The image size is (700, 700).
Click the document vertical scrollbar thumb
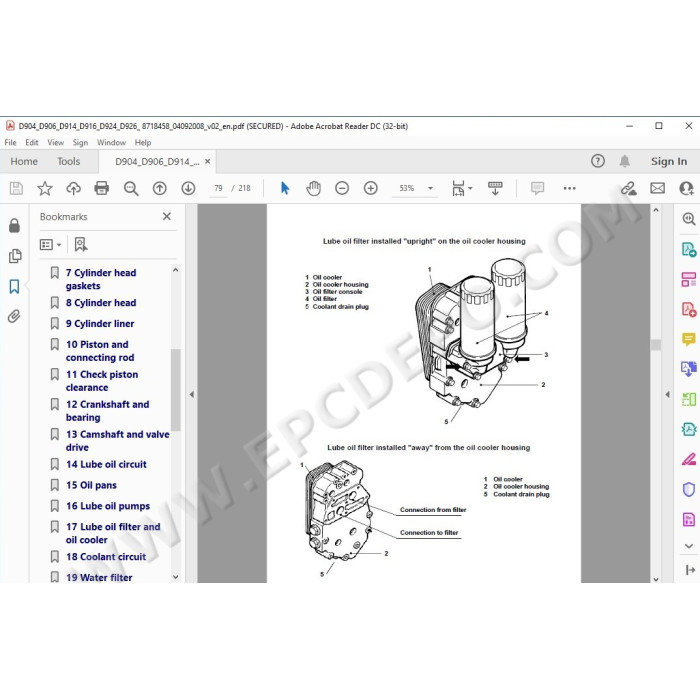click(x=656, y=345)
